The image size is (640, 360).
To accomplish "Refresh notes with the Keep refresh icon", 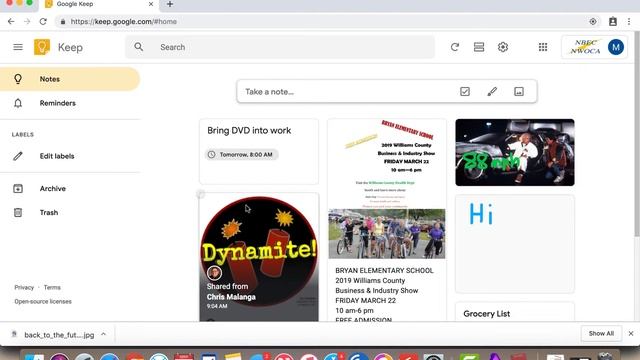I will pos(455,47).
